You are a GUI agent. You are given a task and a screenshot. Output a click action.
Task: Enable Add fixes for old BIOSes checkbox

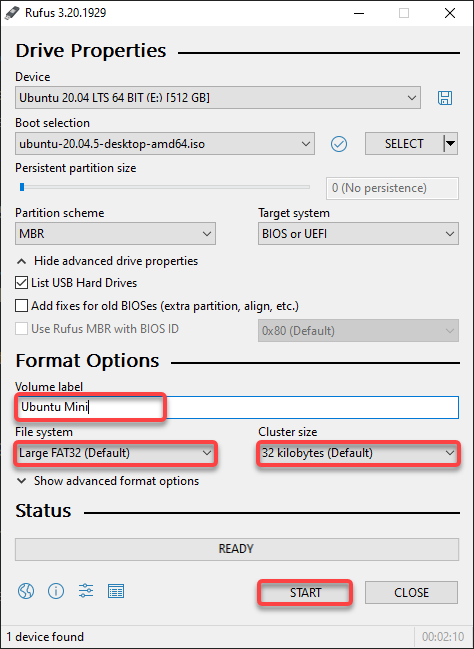(x=22, y=306)
